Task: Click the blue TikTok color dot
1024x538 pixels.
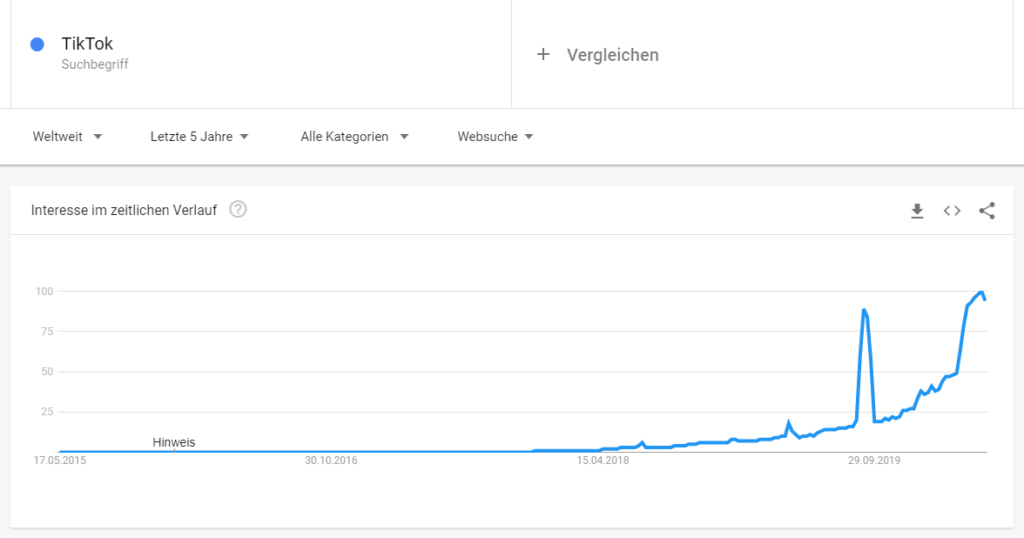Action: tap(37, 44)
